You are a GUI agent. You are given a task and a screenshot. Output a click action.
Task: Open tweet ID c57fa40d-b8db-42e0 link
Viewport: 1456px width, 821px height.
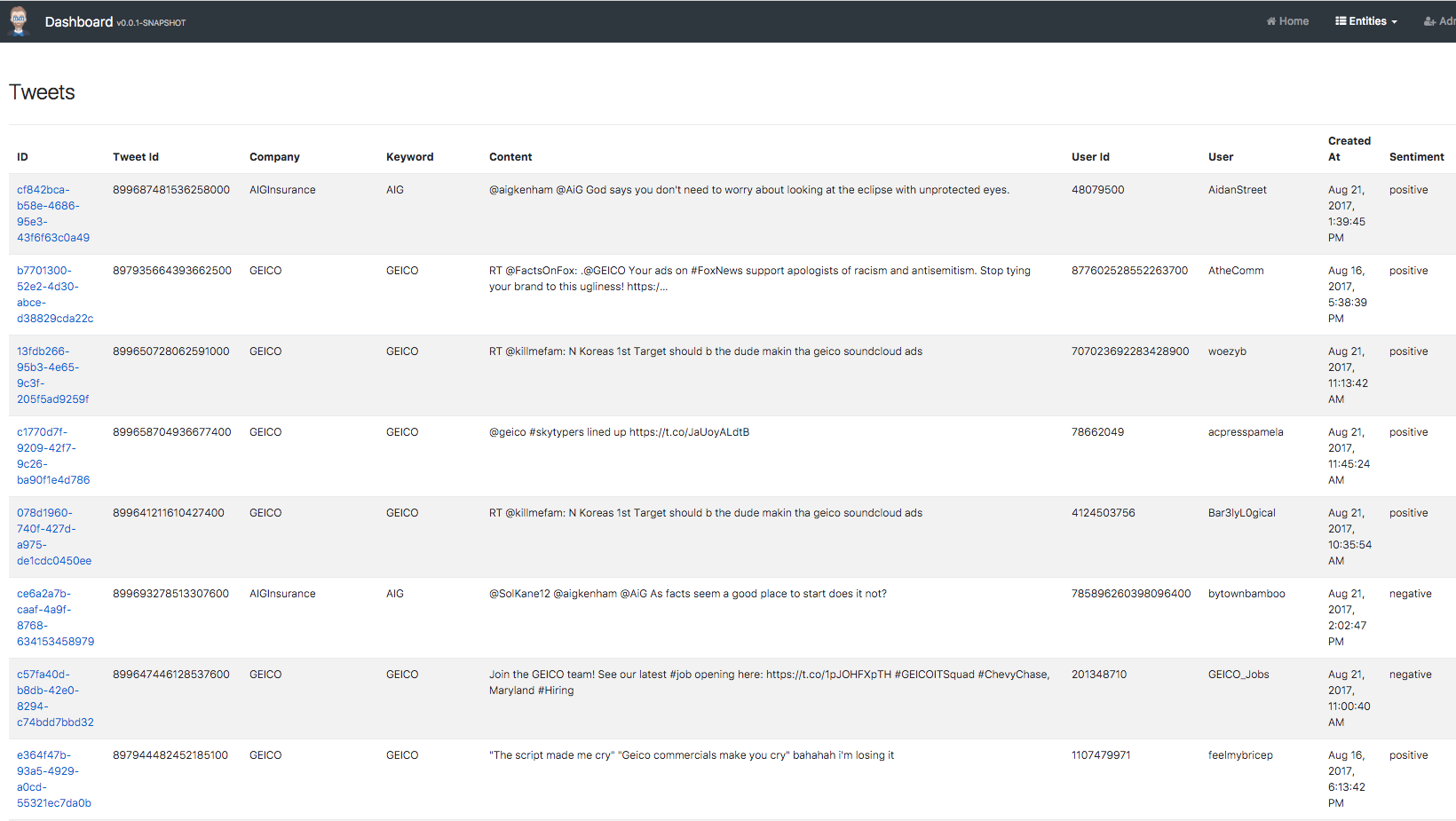55,699
